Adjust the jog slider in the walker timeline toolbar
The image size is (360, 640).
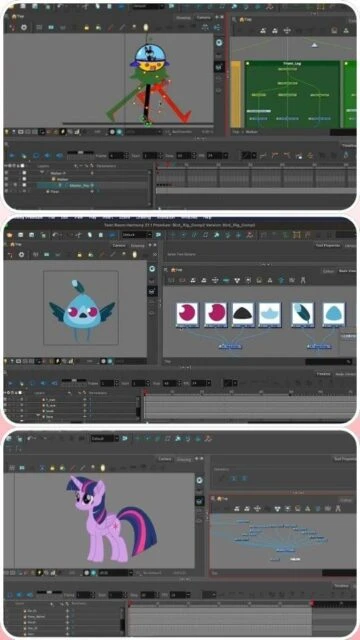click(x=80, y=153)
